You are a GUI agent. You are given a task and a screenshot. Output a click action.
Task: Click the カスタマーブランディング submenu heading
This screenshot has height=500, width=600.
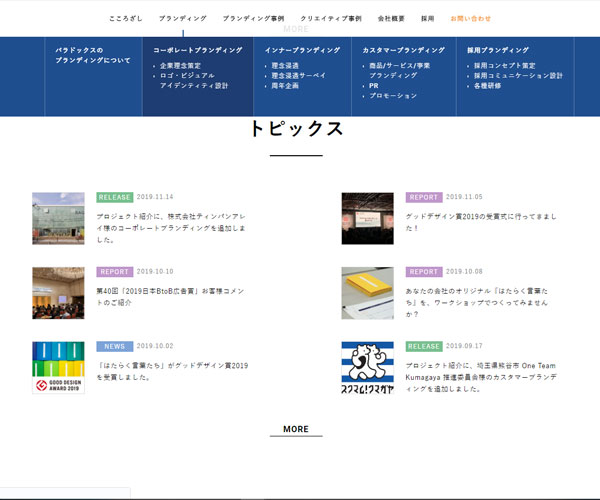(x=403, y=49)
